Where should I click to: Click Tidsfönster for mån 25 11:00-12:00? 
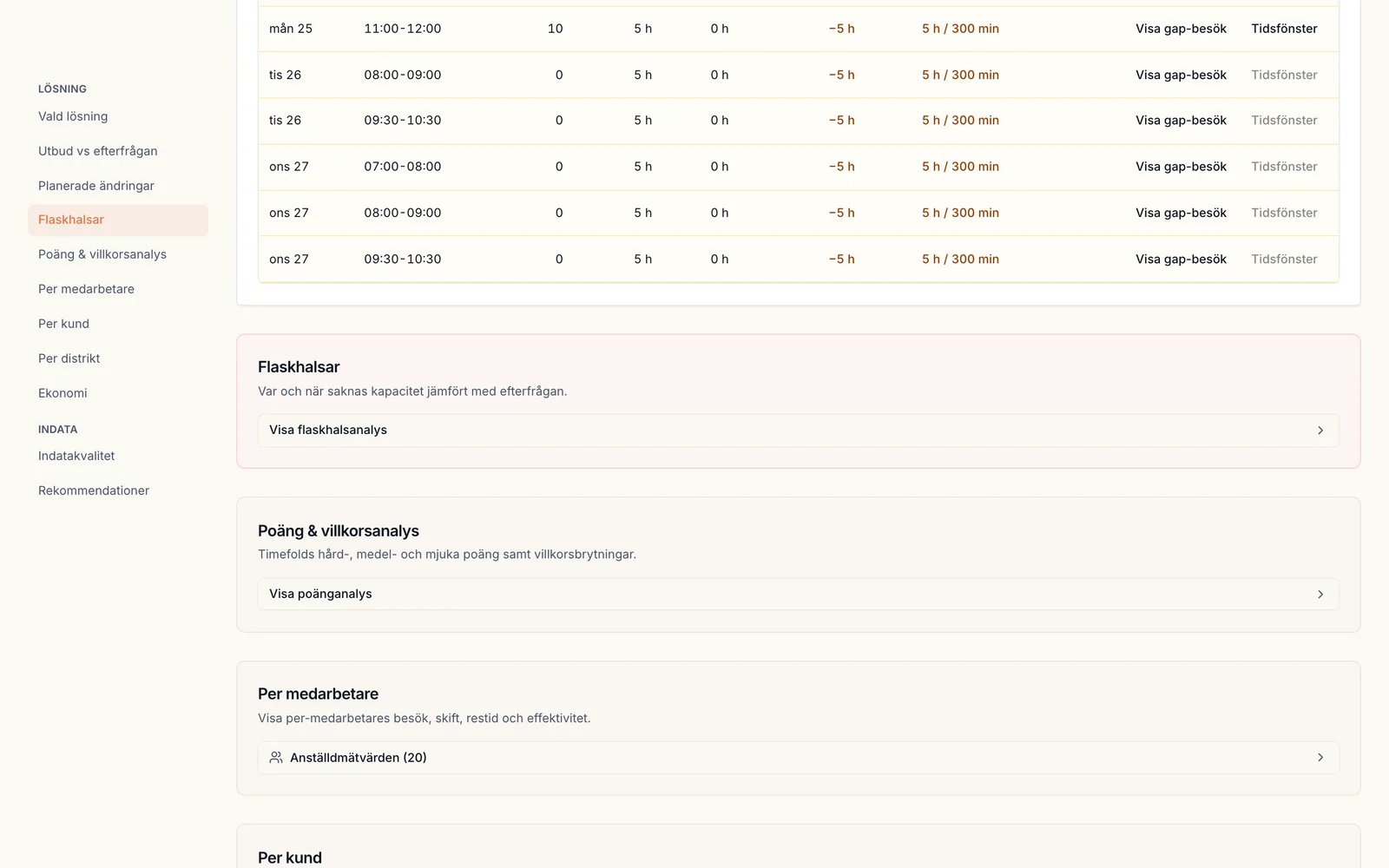tap(1284, 29)
